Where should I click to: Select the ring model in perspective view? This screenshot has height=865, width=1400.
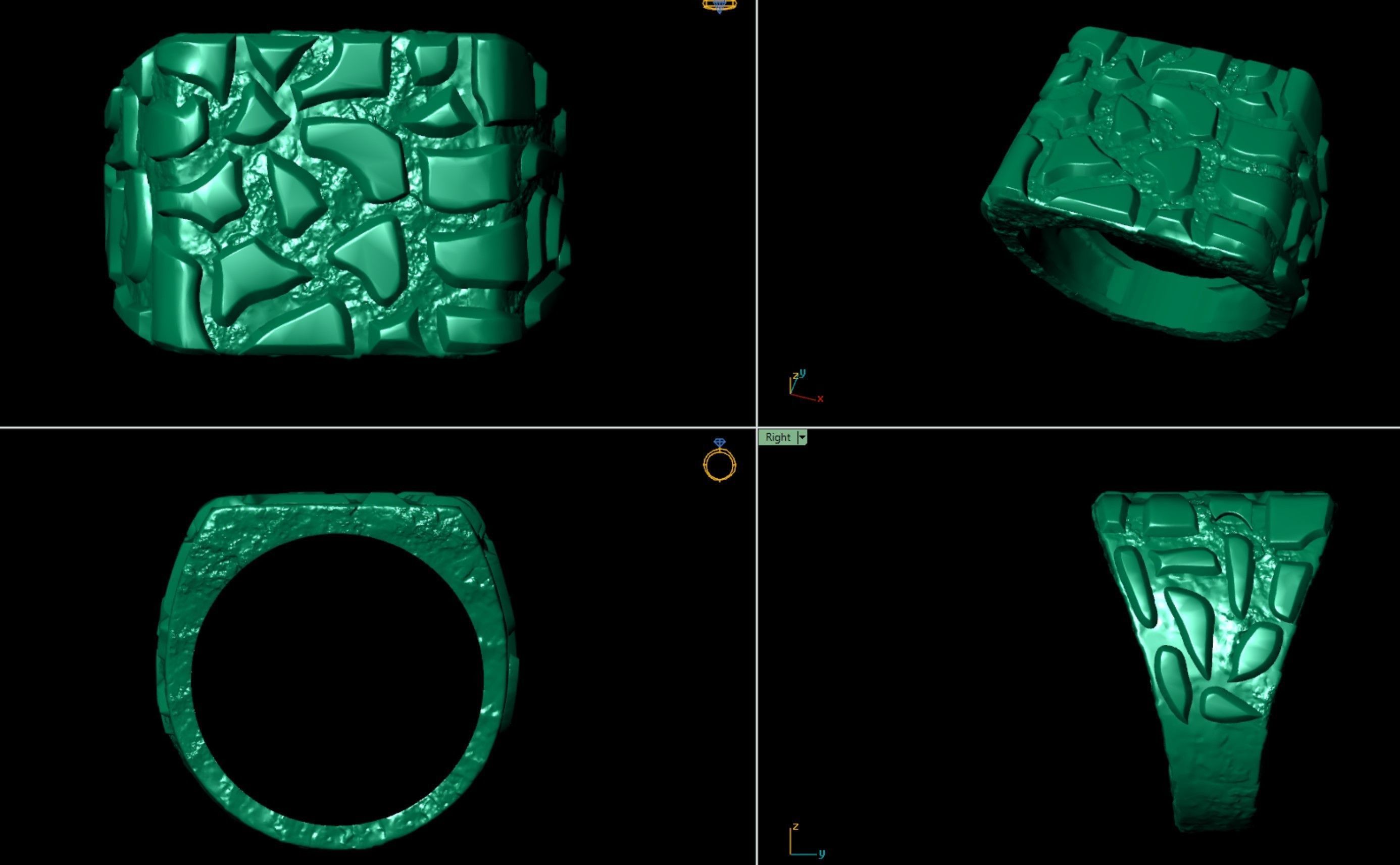[x=1155, y=183]
